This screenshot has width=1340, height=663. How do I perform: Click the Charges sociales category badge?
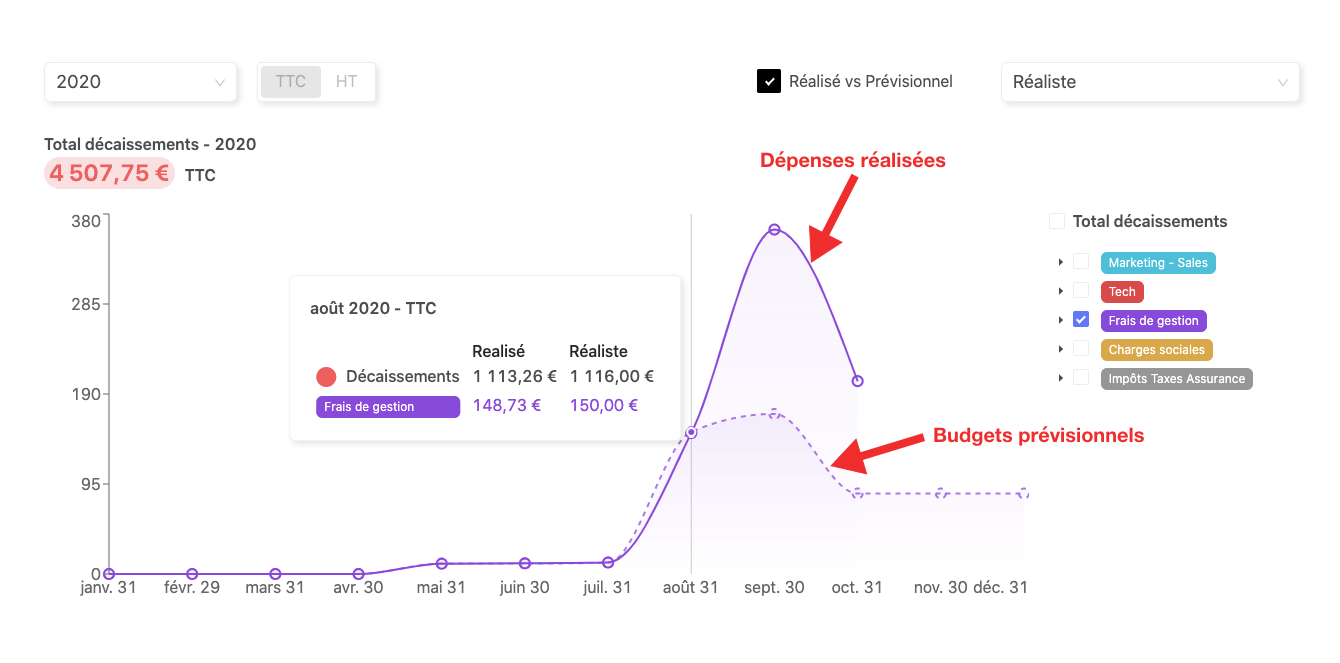(1156, 349)
